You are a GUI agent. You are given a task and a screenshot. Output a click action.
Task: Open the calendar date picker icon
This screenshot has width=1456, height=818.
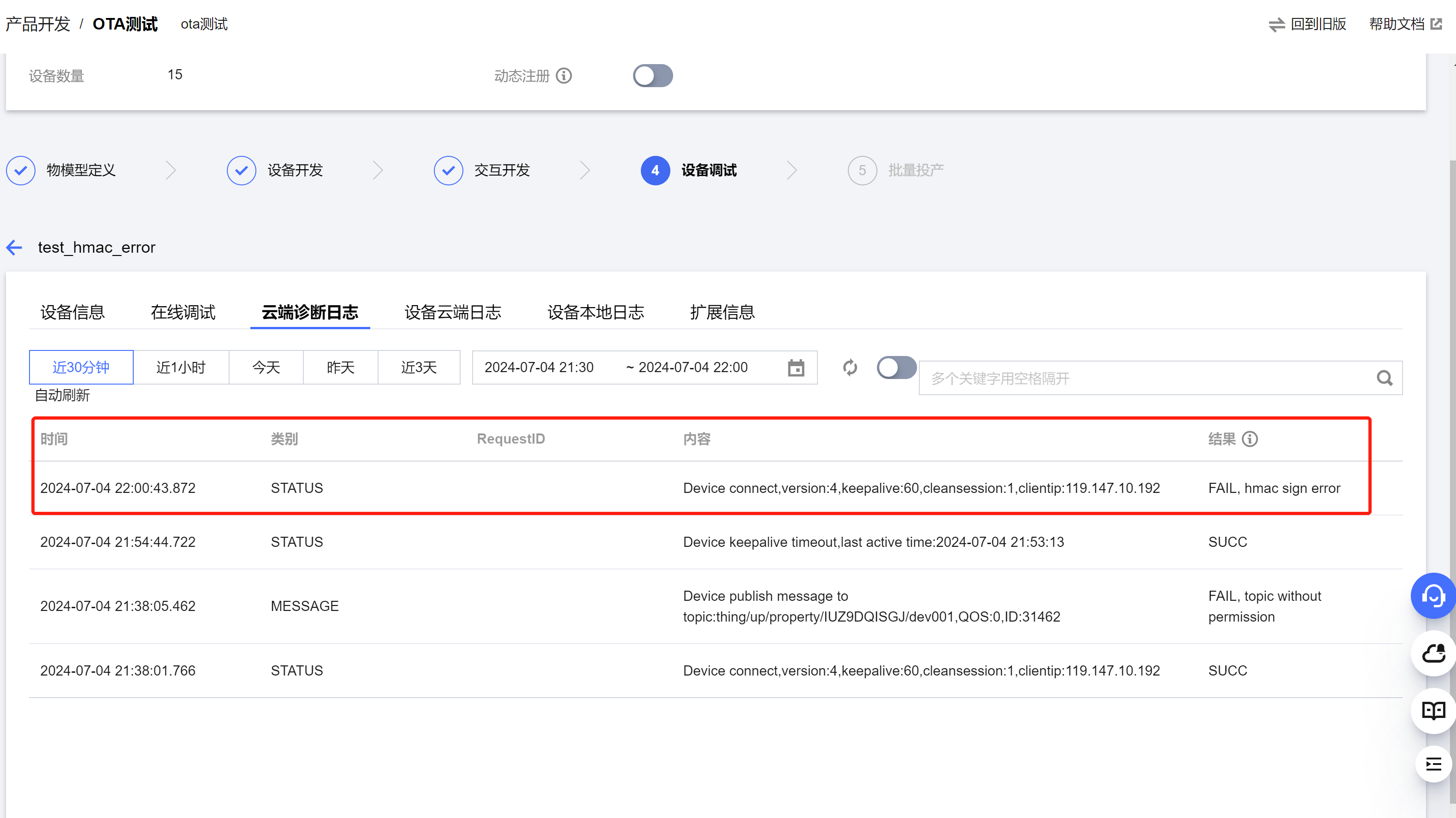click(x=796, y=368)
